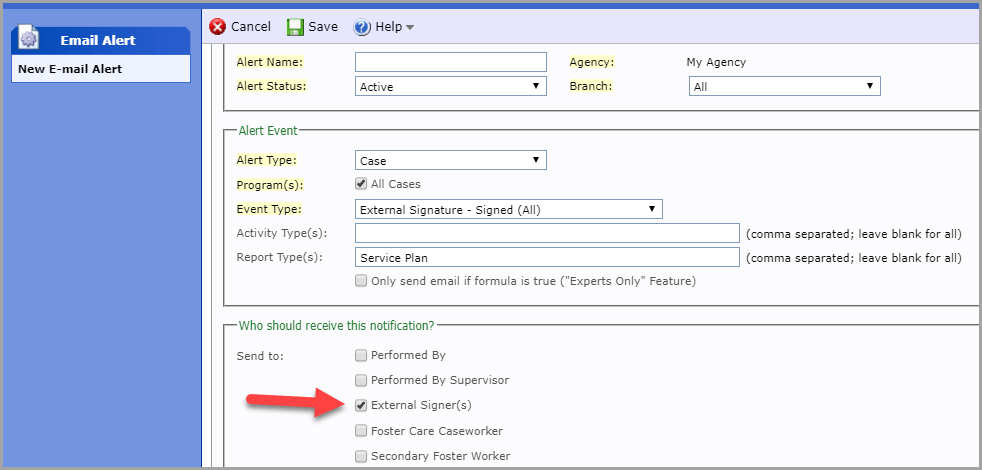Open the Event Type dropdown

tap(509, 209)
